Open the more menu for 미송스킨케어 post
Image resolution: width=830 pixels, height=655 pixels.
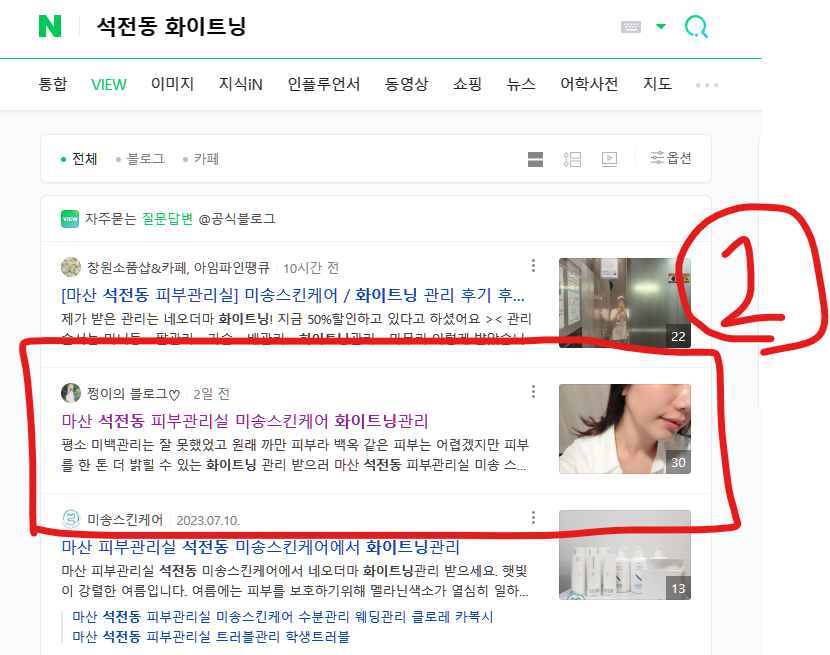click(x=533, y=517)
